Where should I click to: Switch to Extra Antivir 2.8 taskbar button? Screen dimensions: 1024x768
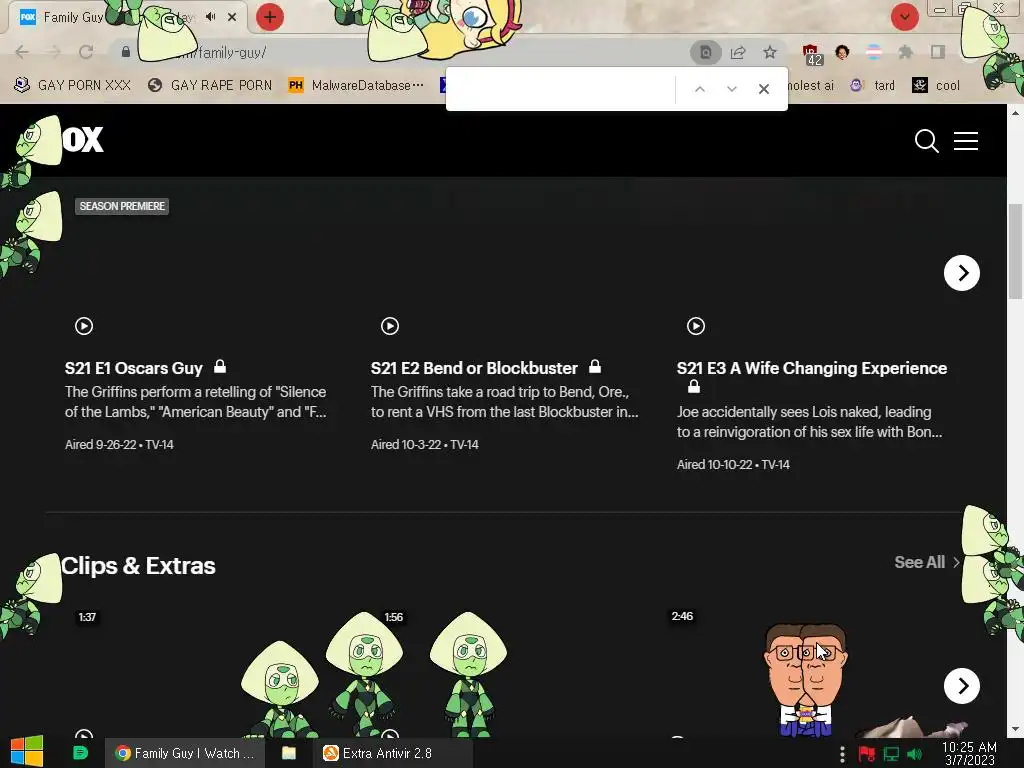(393, 753)
